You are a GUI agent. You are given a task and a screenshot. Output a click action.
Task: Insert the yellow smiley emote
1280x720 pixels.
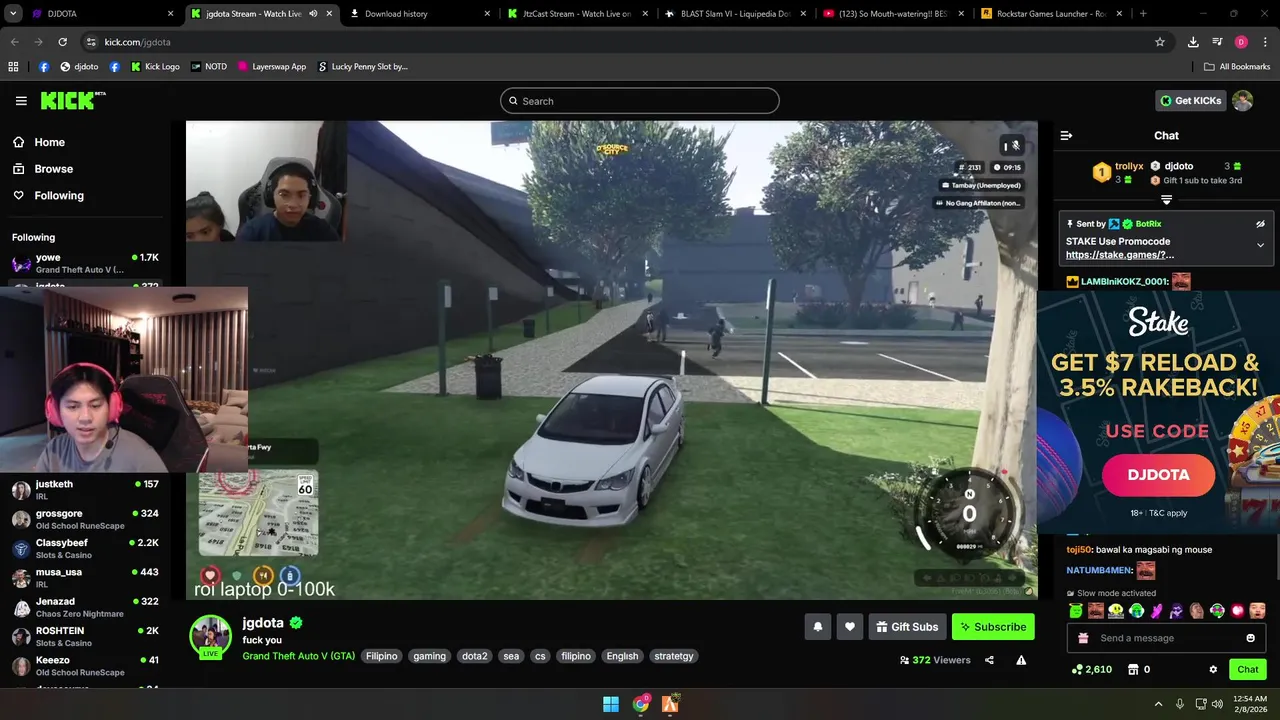[1116, 610]
